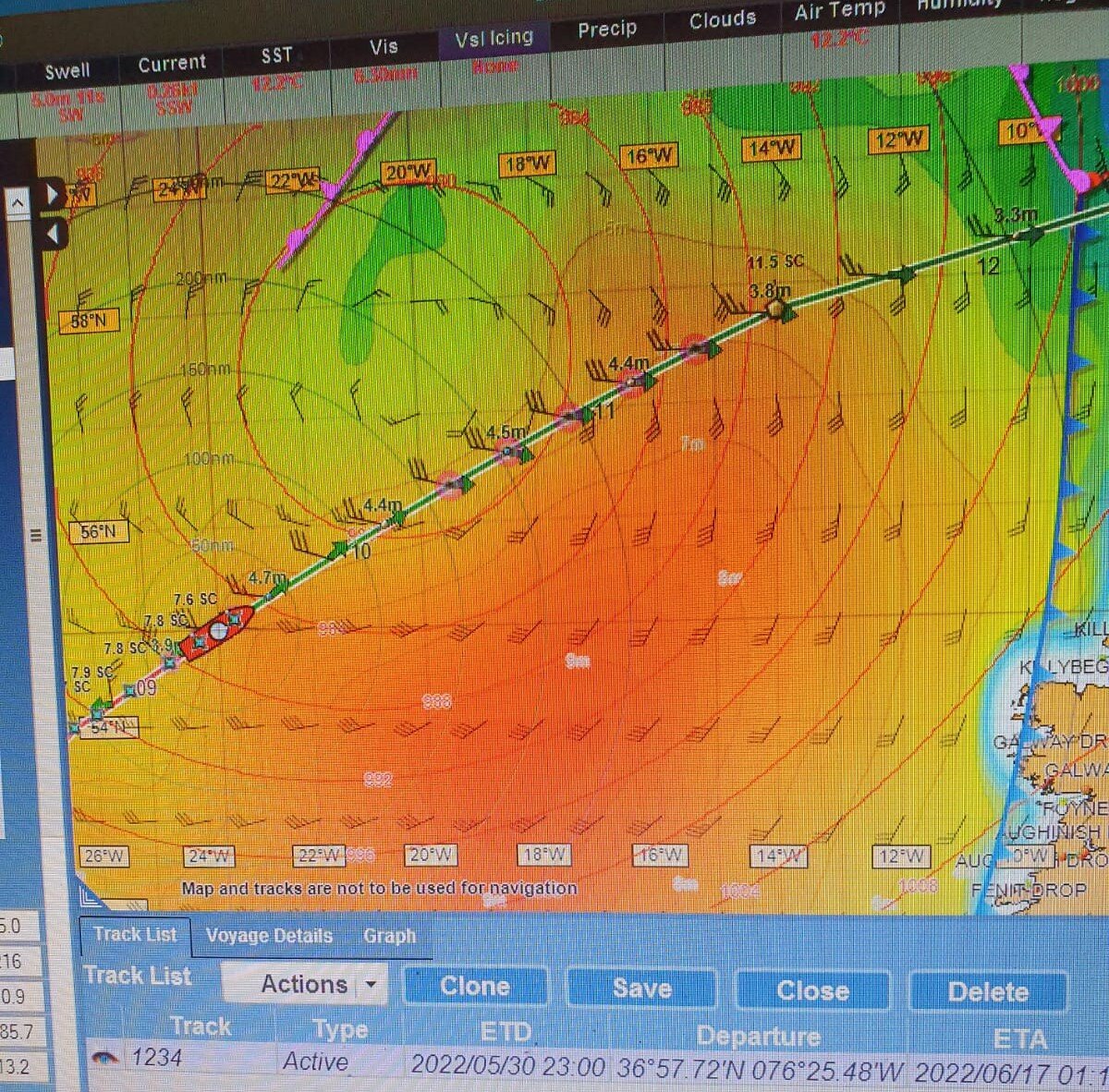
Task: Click the scroll-up arrow on left scrollbar
Action: (x=18, y=203)
